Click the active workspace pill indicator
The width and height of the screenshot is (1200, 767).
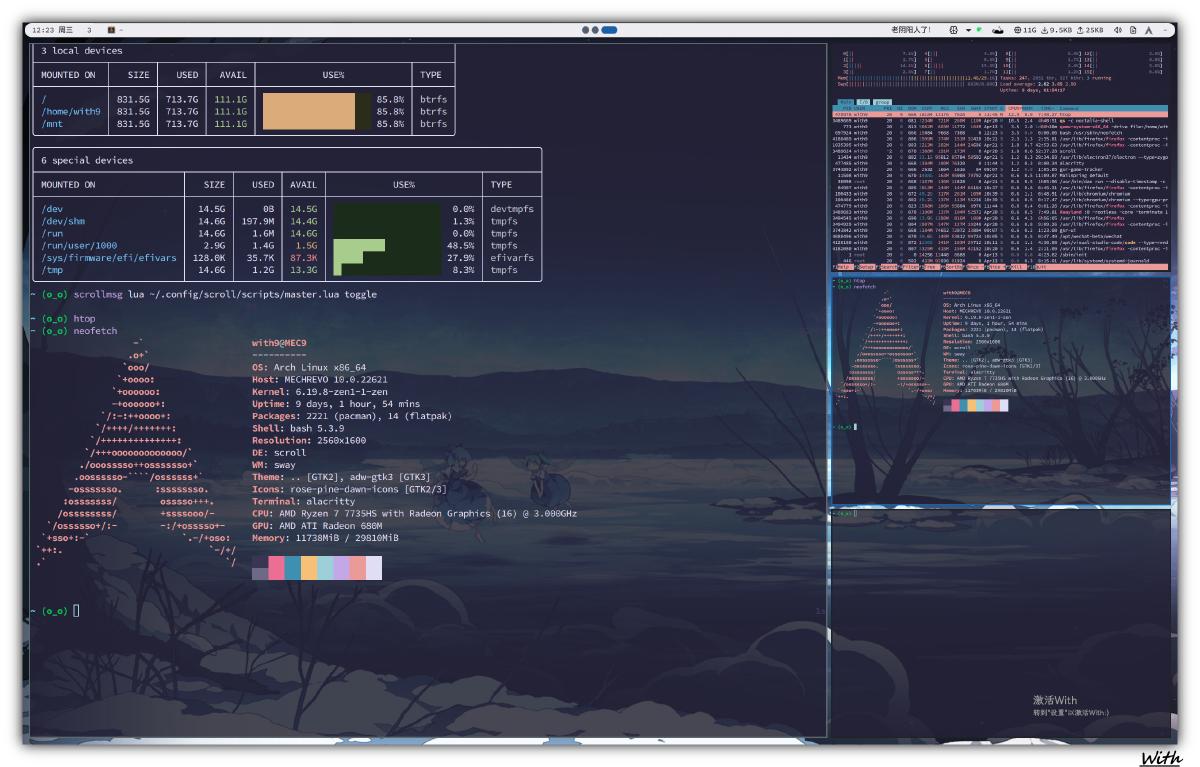[609, 30]
